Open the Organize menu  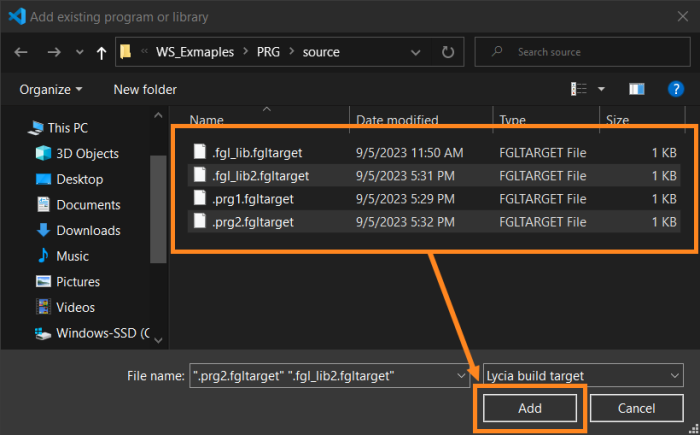click(x=51, y=89)
